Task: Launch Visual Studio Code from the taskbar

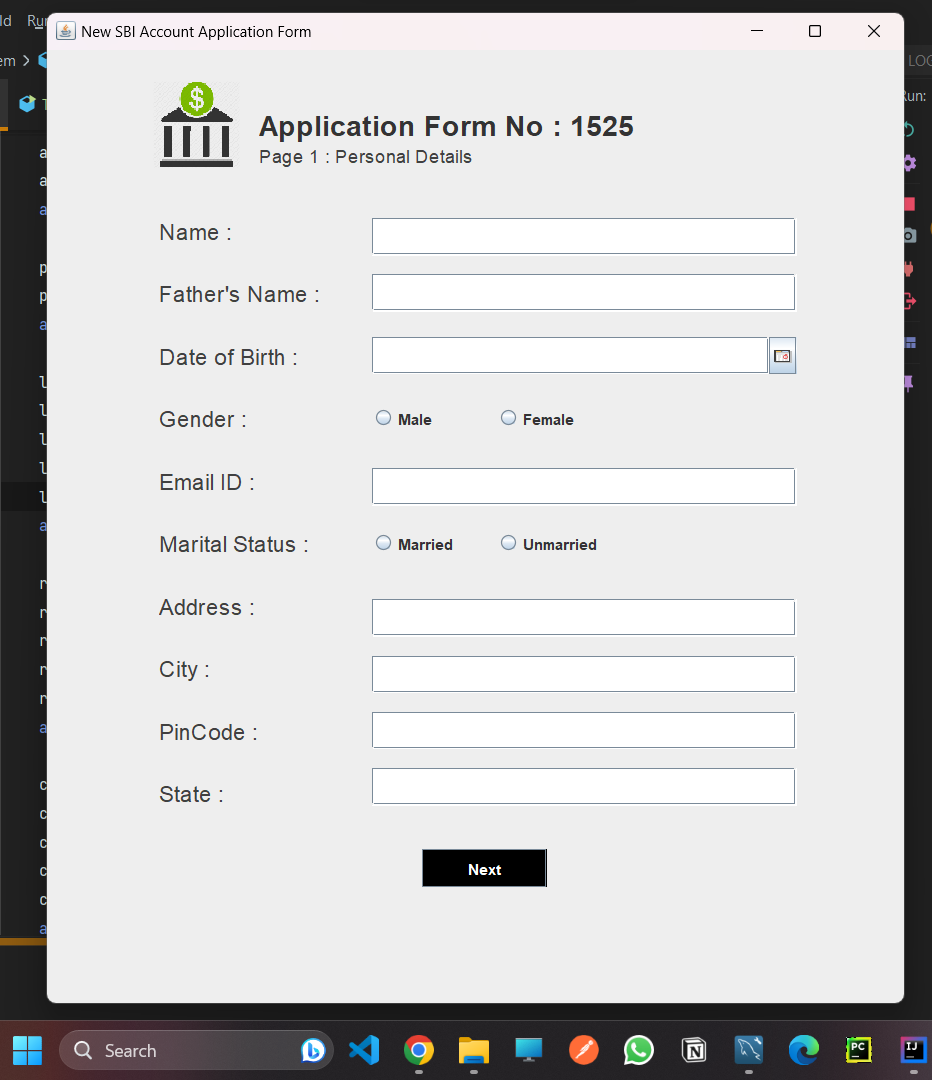Action: [x=364, y=1050]
